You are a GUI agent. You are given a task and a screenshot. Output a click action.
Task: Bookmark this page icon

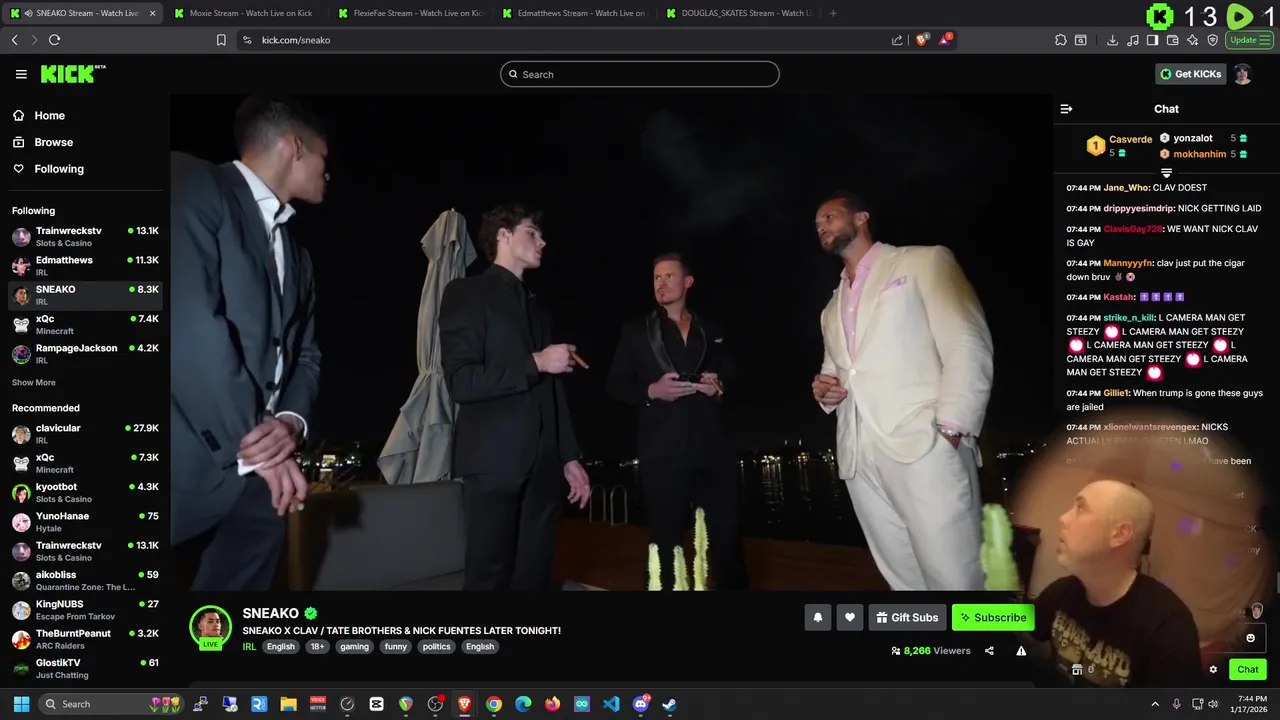pyautogui.click(x=221, y=40)
